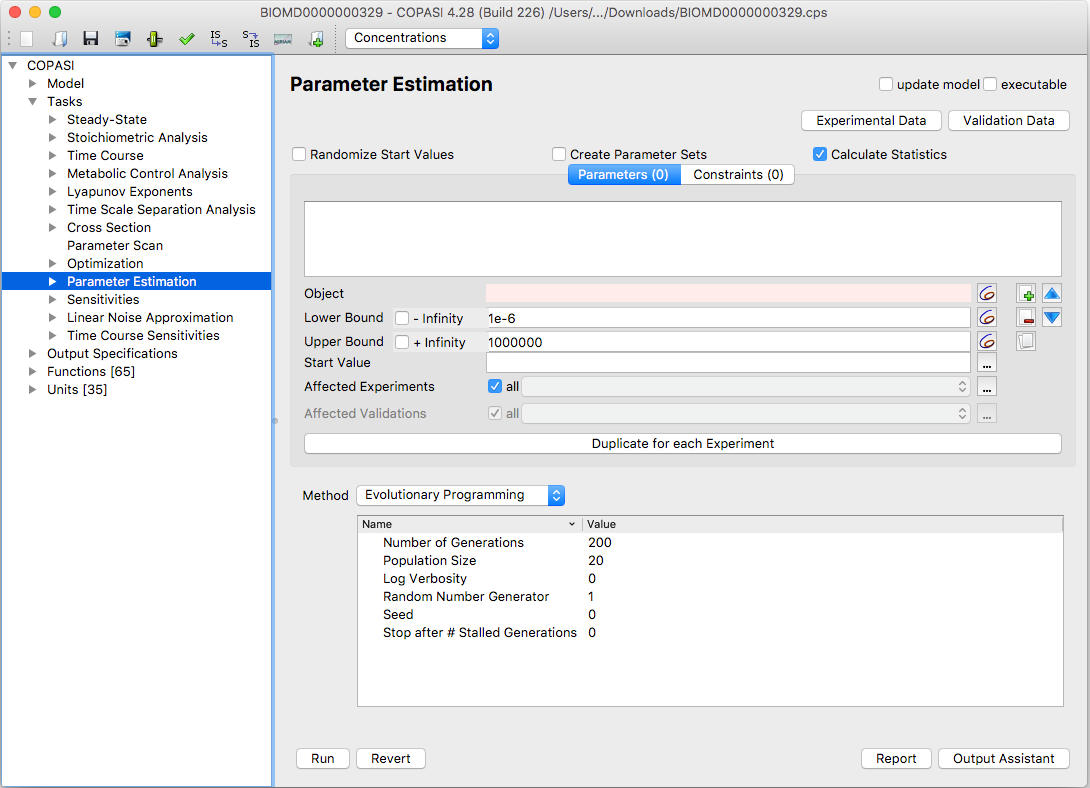The height and width of the screenshot is (788, 1090).
Task: Select the Parameters (0) tab
Action: pos(624,174)
